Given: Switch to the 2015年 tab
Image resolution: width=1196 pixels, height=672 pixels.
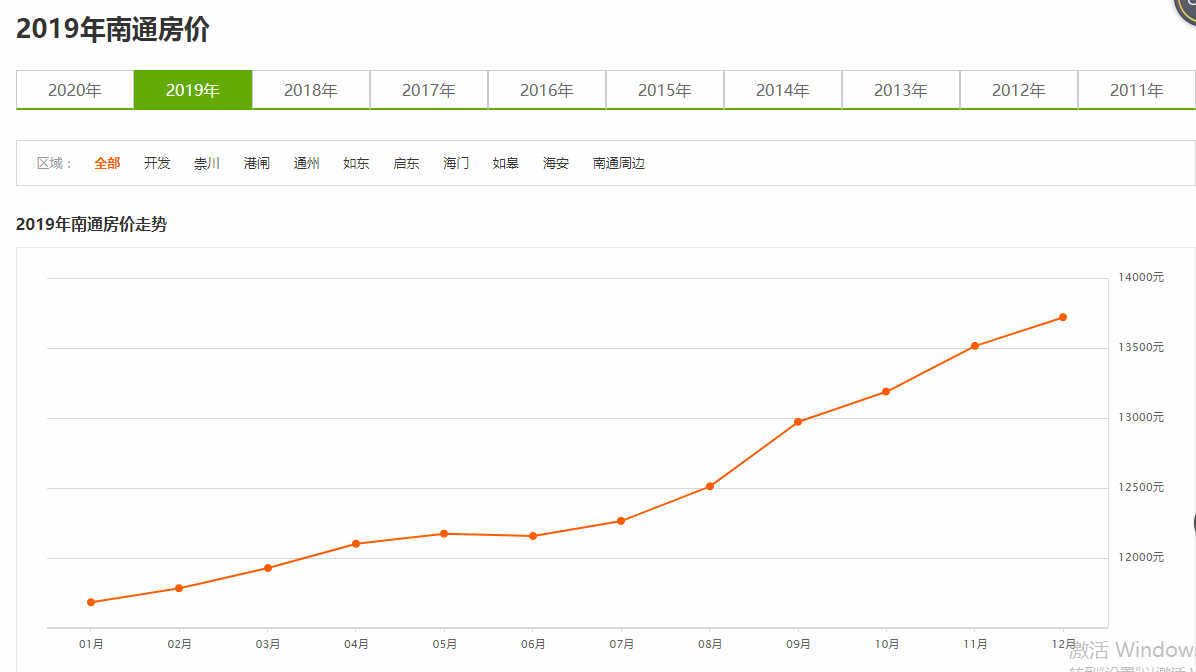Looking at the screenshot, I should point(665,89).
